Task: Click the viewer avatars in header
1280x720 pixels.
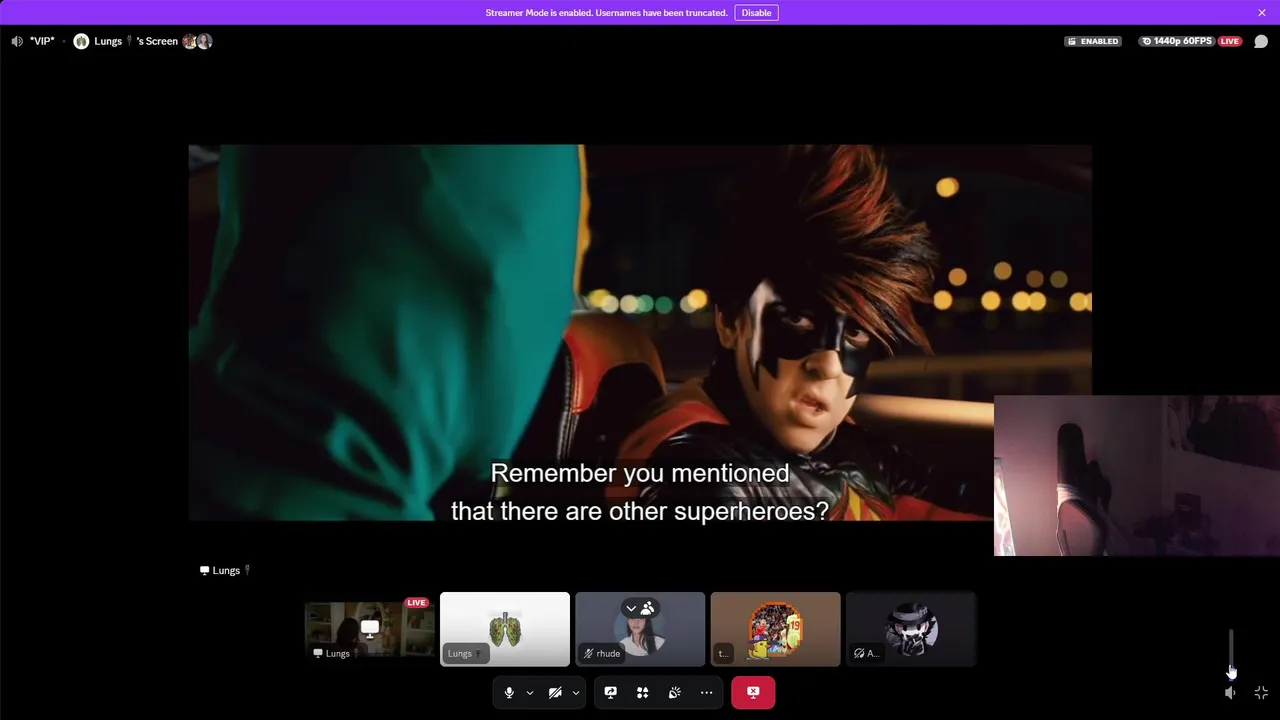Action: coord(197,41)
